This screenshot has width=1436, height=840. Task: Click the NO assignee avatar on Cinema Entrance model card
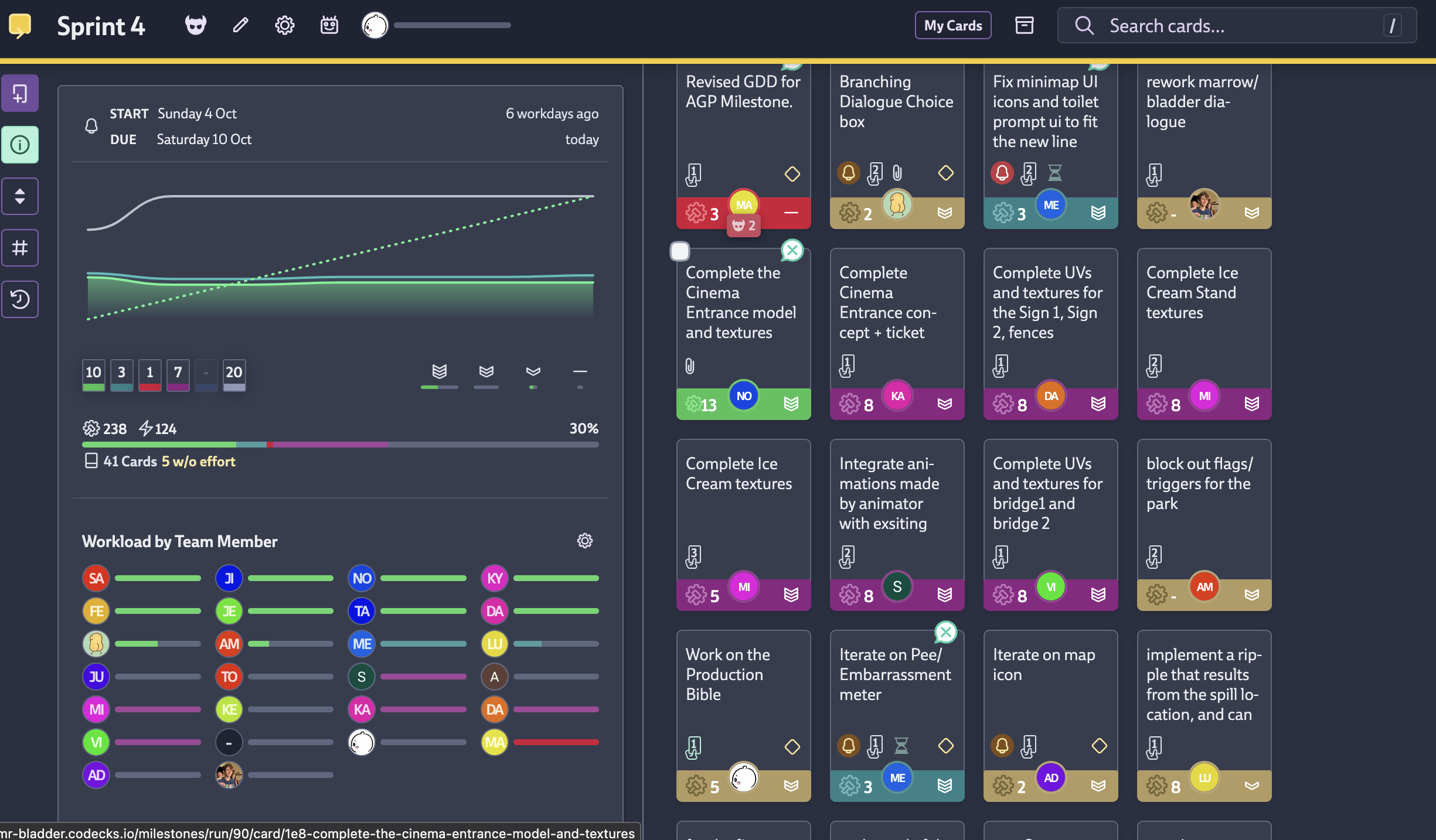point(744,396)
